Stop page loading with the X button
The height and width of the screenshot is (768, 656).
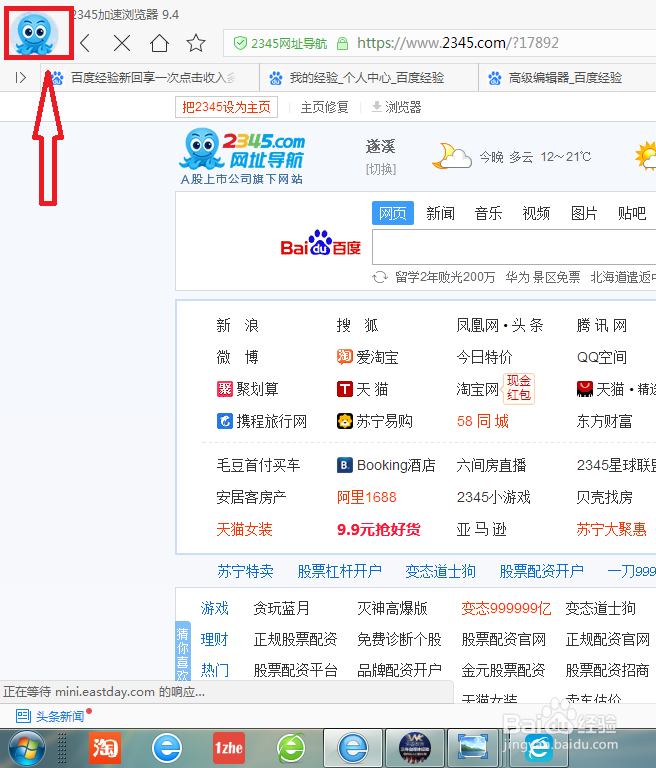pos(121,43)
